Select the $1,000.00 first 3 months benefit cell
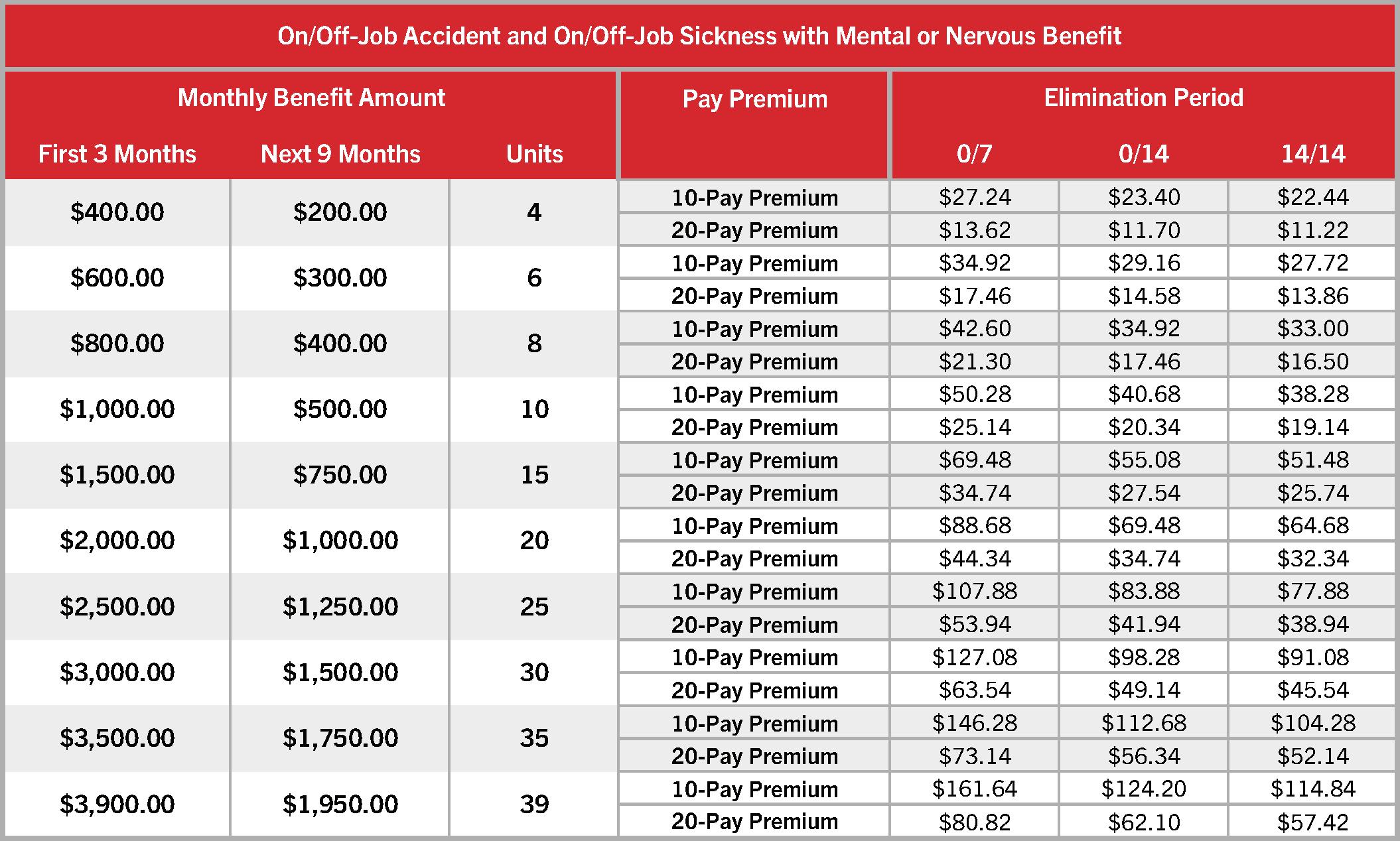This screenshot has width=1400, height=841. pos(117,409)
